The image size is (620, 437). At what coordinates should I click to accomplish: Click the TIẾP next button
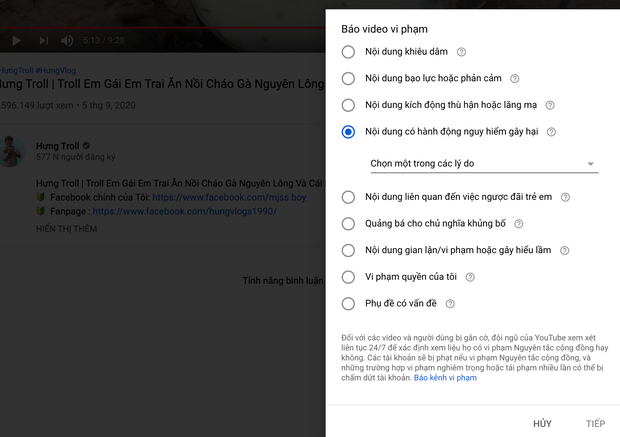(595, 424)
